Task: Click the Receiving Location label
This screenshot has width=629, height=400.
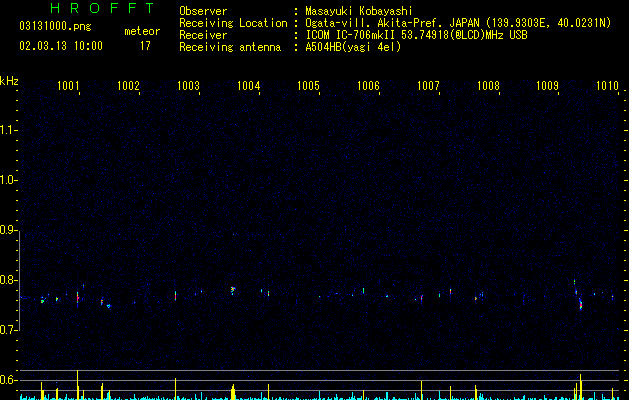Action: coord(233,23)
